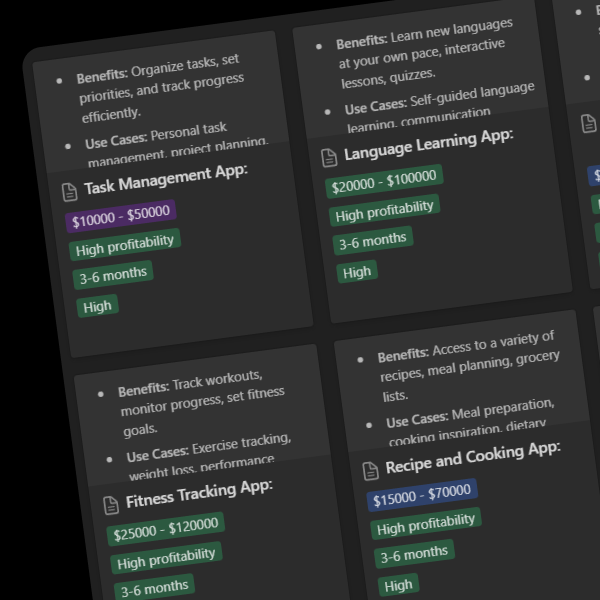The height and width of the screenshot is (600, 600).
Task: Click 3-6 months tag in Task Management card
Action: [113, 275]
